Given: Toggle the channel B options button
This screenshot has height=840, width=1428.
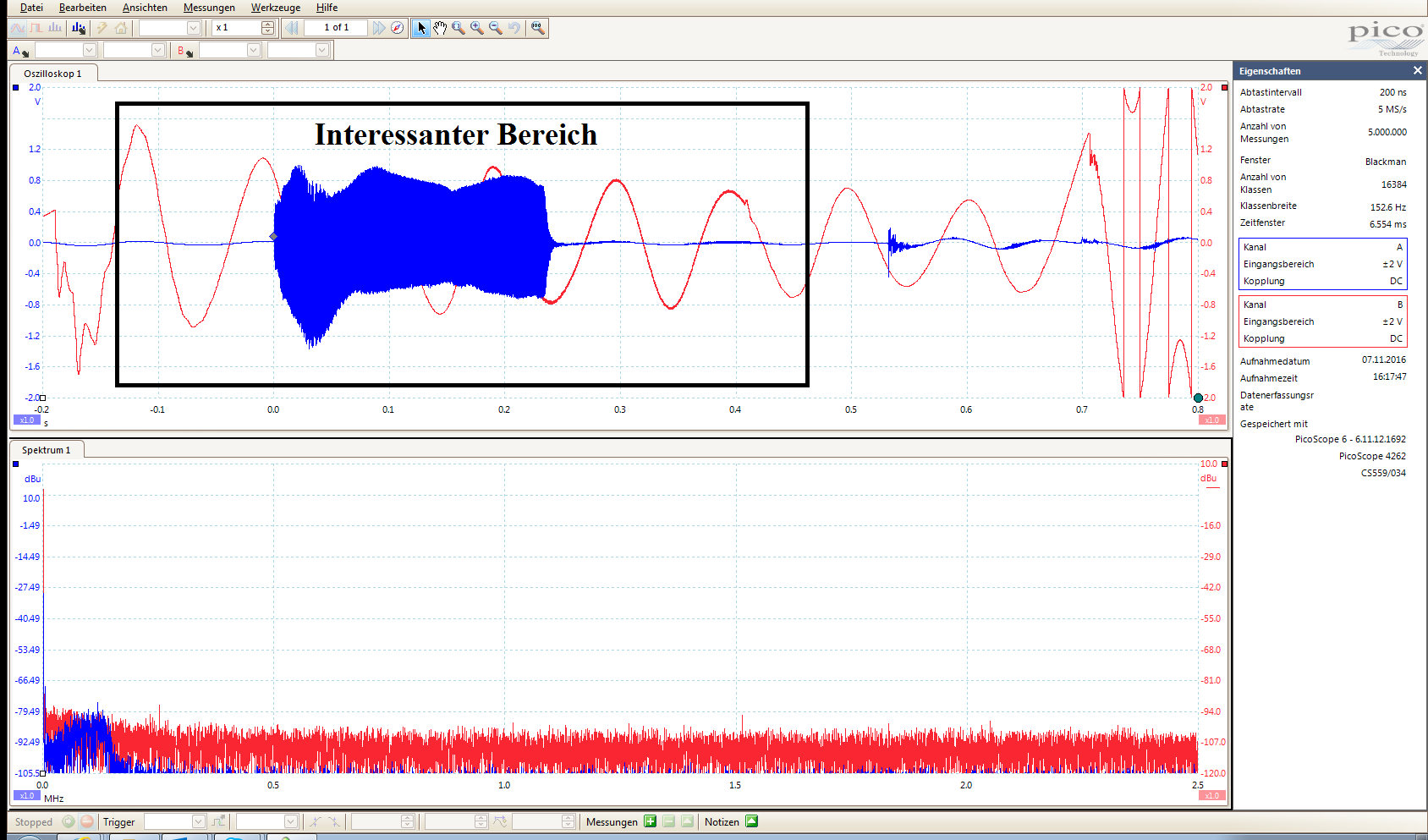Looking at the screenshot, I should pos(184,51).
